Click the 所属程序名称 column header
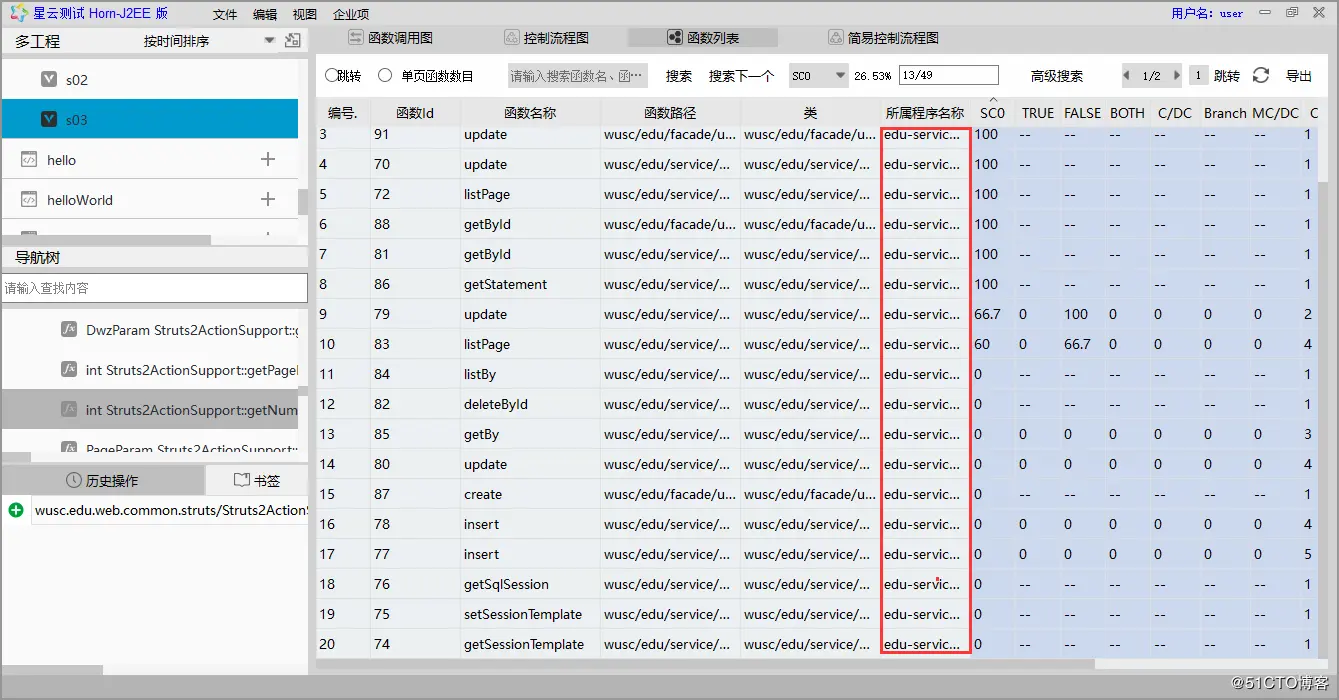This screenshot has height=700, width=1339. coord(925,113)
